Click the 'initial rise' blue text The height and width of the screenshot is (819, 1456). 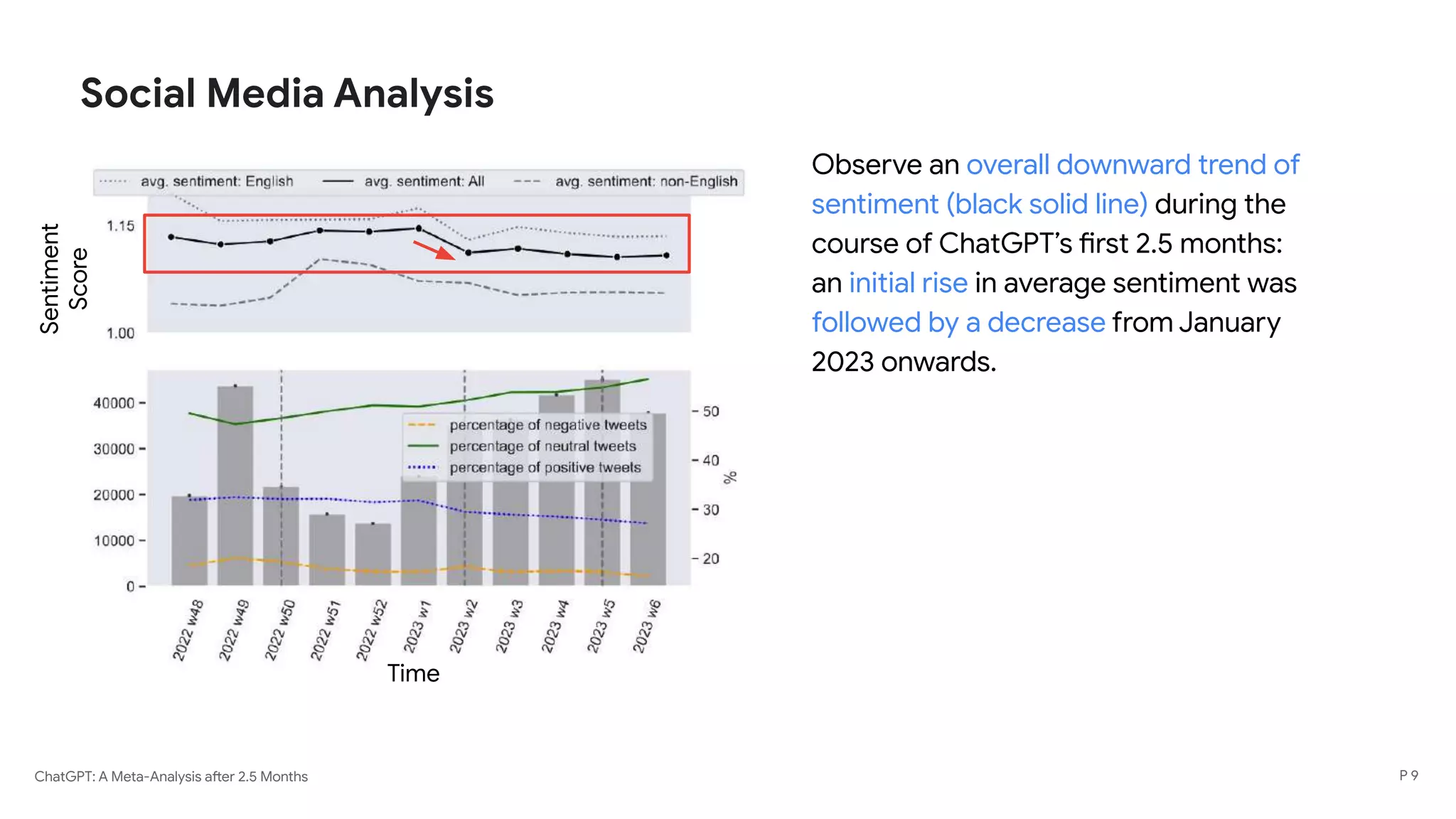point(908,283)
